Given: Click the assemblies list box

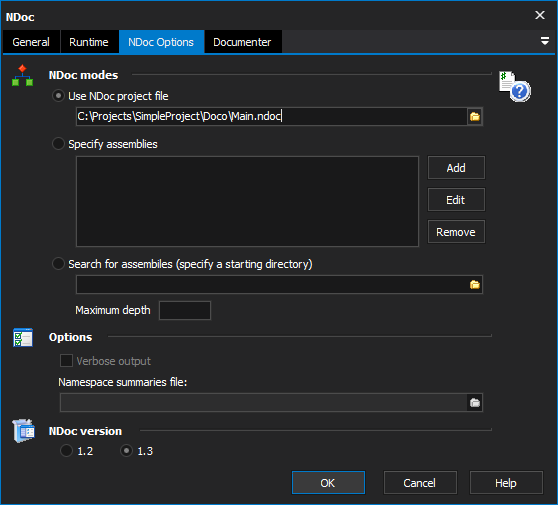Looking at the screenshot, I should pos(247,201).
